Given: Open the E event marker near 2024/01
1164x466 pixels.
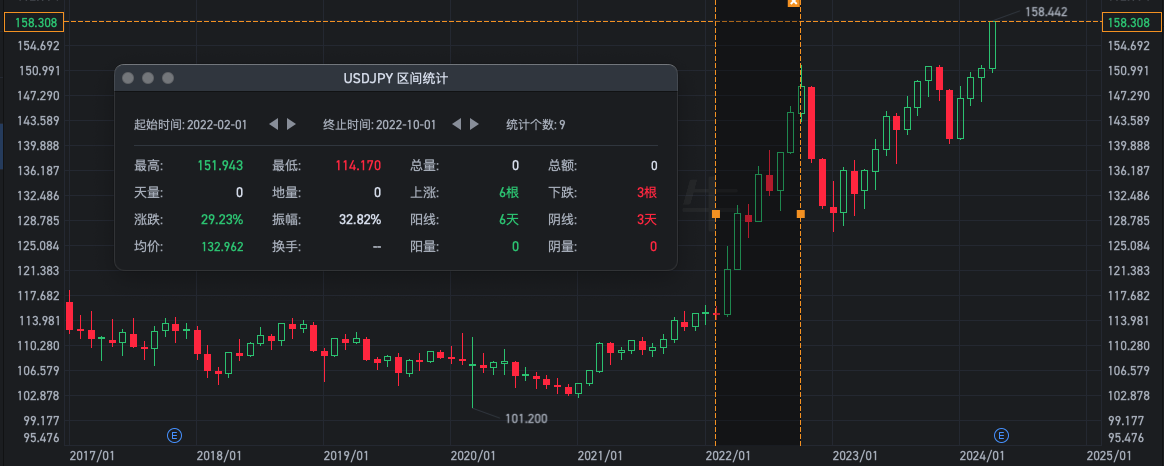Looking at the screenshot, I should (x=1001, y=435).
